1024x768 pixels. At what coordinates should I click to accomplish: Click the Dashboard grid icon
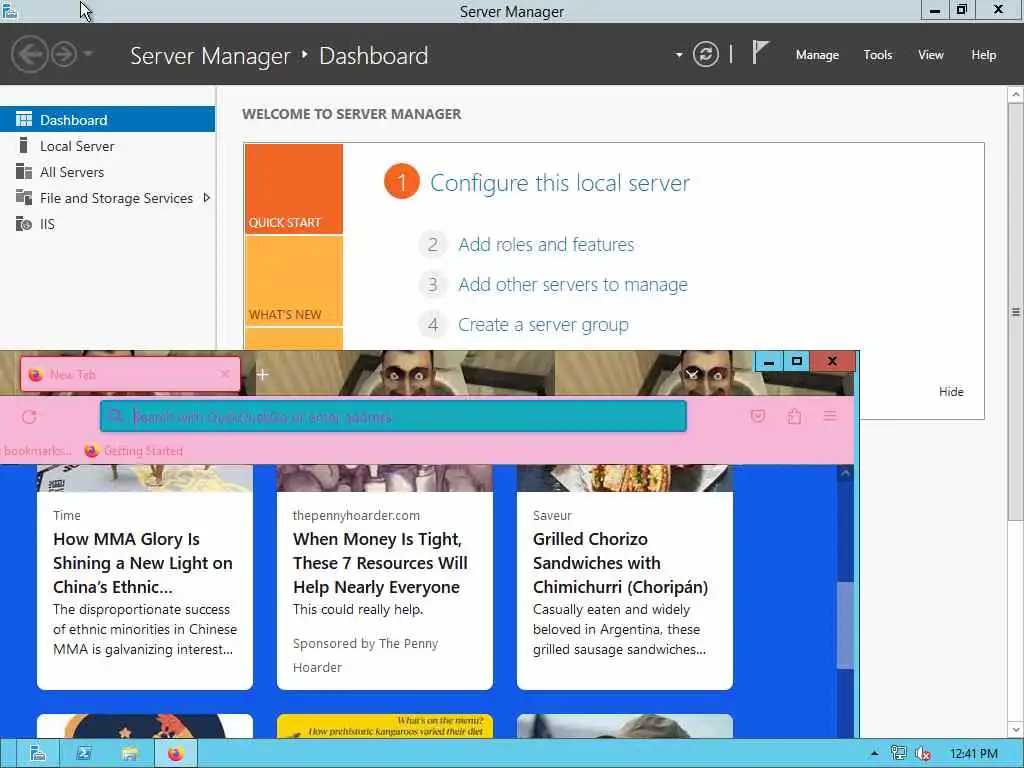24,119
